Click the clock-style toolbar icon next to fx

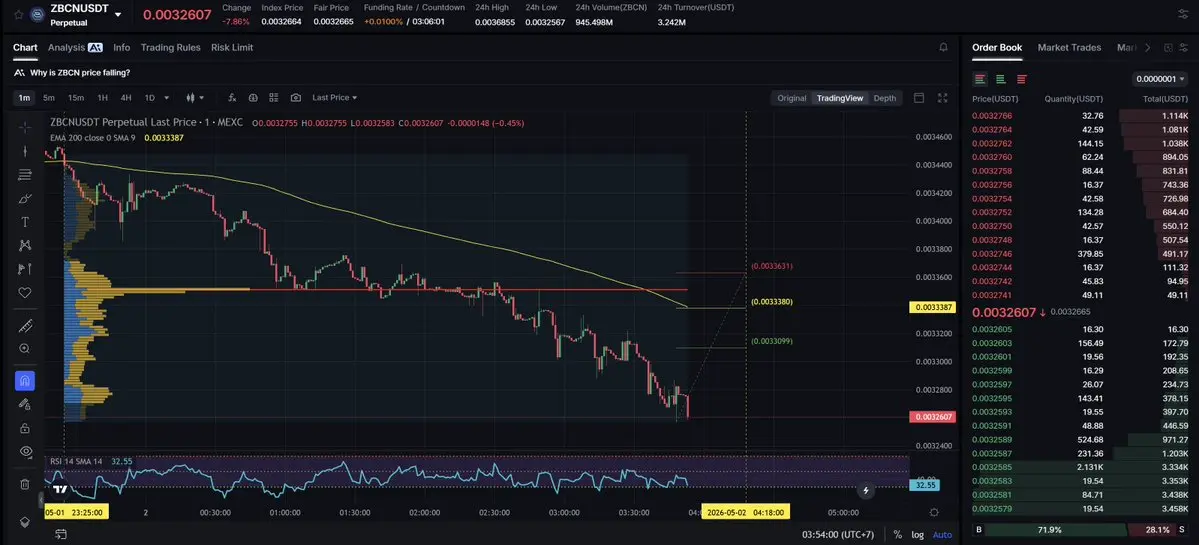point(253,98)
